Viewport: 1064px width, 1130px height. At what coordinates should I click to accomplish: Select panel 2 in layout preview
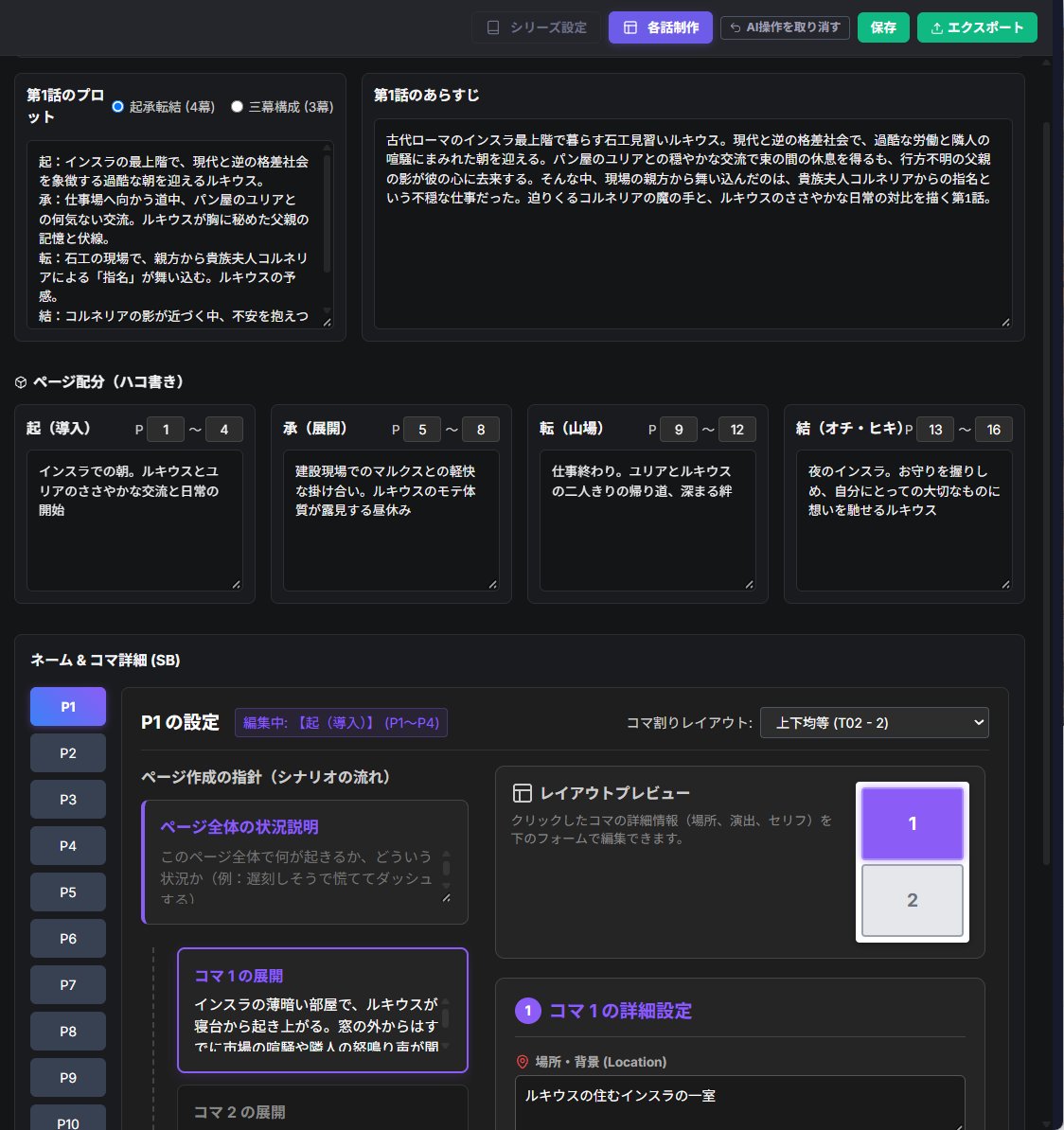click(x=912, y=900)
